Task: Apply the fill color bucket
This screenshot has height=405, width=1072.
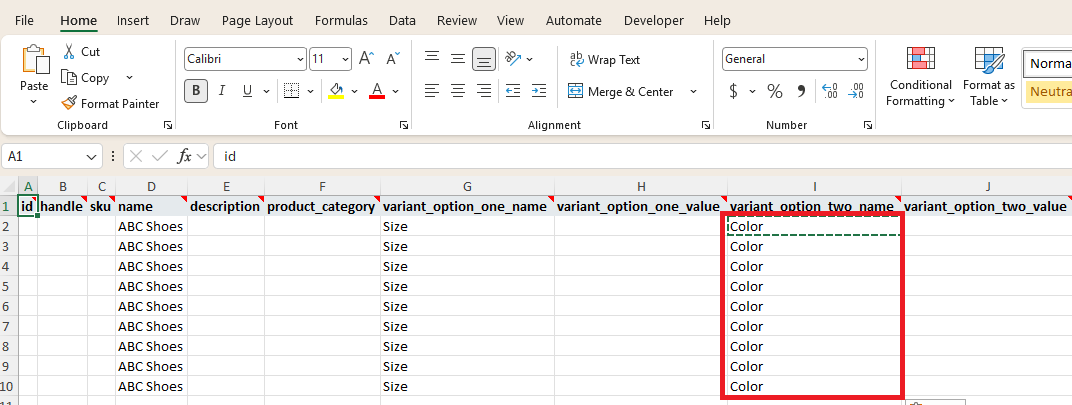Action: (x=336, y=90)
